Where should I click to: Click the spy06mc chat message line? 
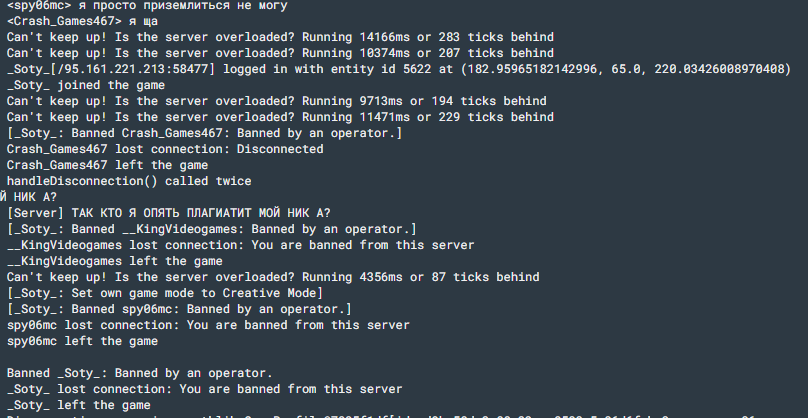[x=146, y=5]
